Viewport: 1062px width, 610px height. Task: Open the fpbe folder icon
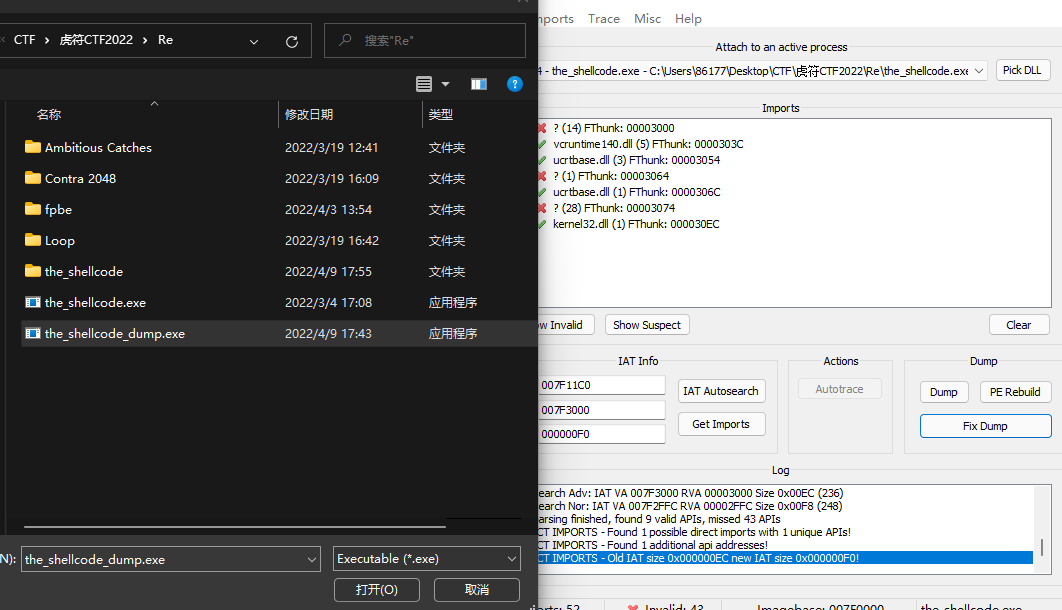pos(31,209)
